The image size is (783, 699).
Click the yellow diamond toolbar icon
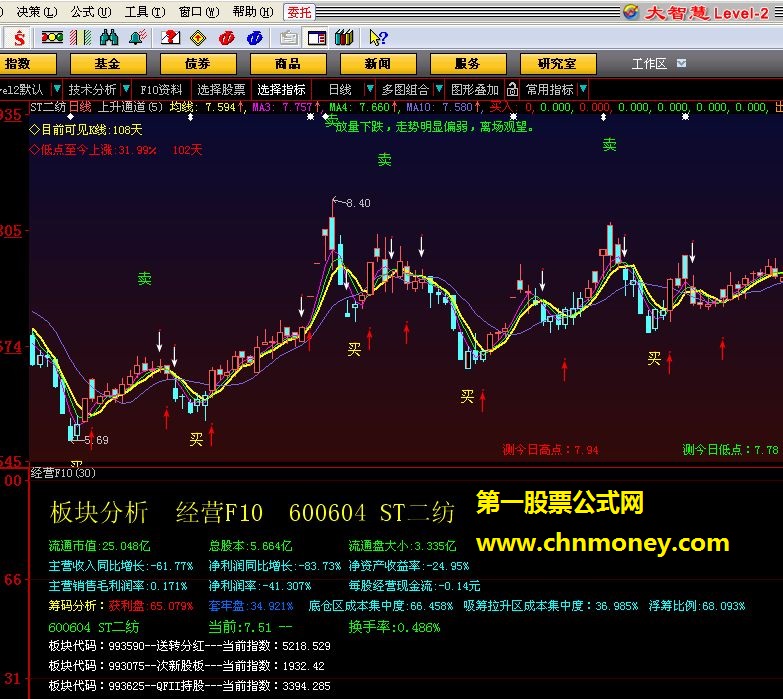(x=198, y=37)
